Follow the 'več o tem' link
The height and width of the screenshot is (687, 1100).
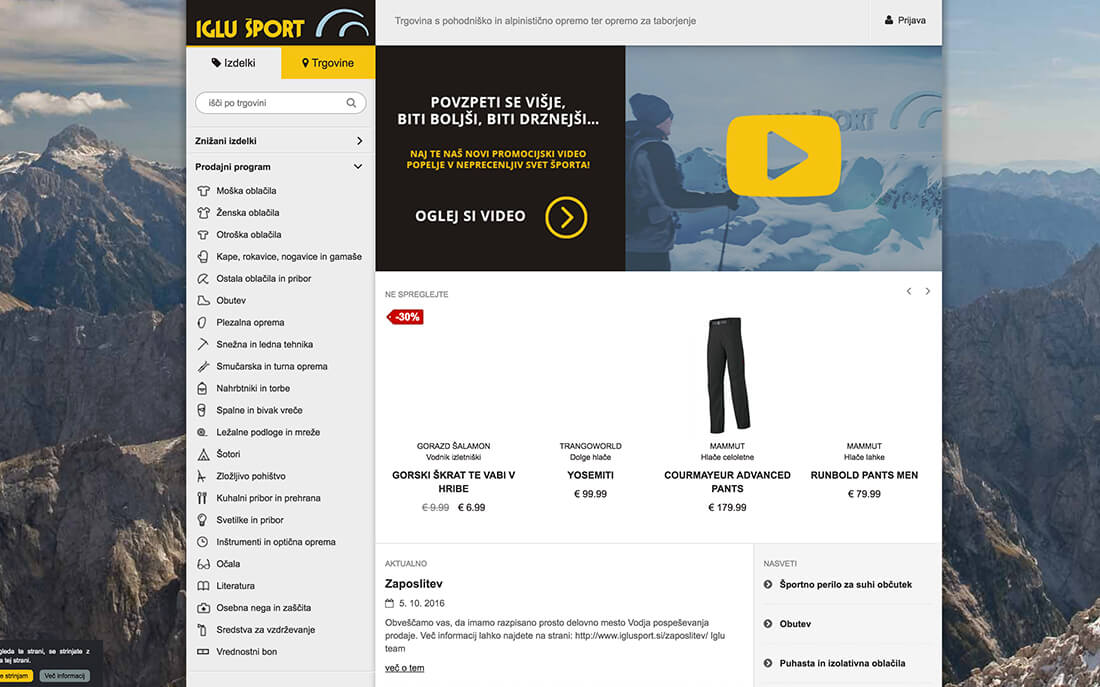click(x=404, y=668)
